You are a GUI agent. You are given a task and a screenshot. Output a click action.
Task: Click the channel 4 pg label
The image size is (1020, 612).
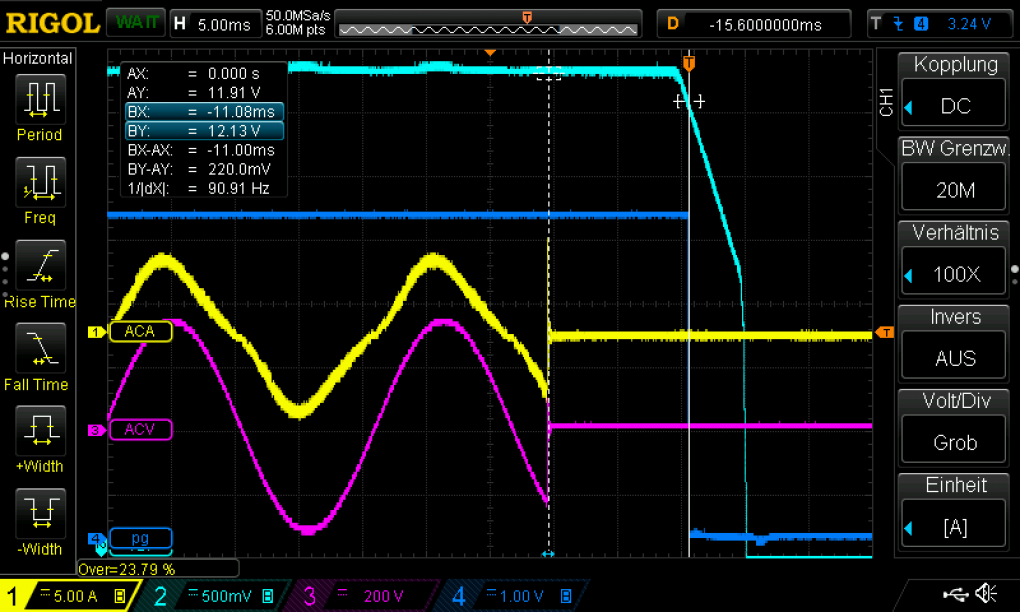141,538
